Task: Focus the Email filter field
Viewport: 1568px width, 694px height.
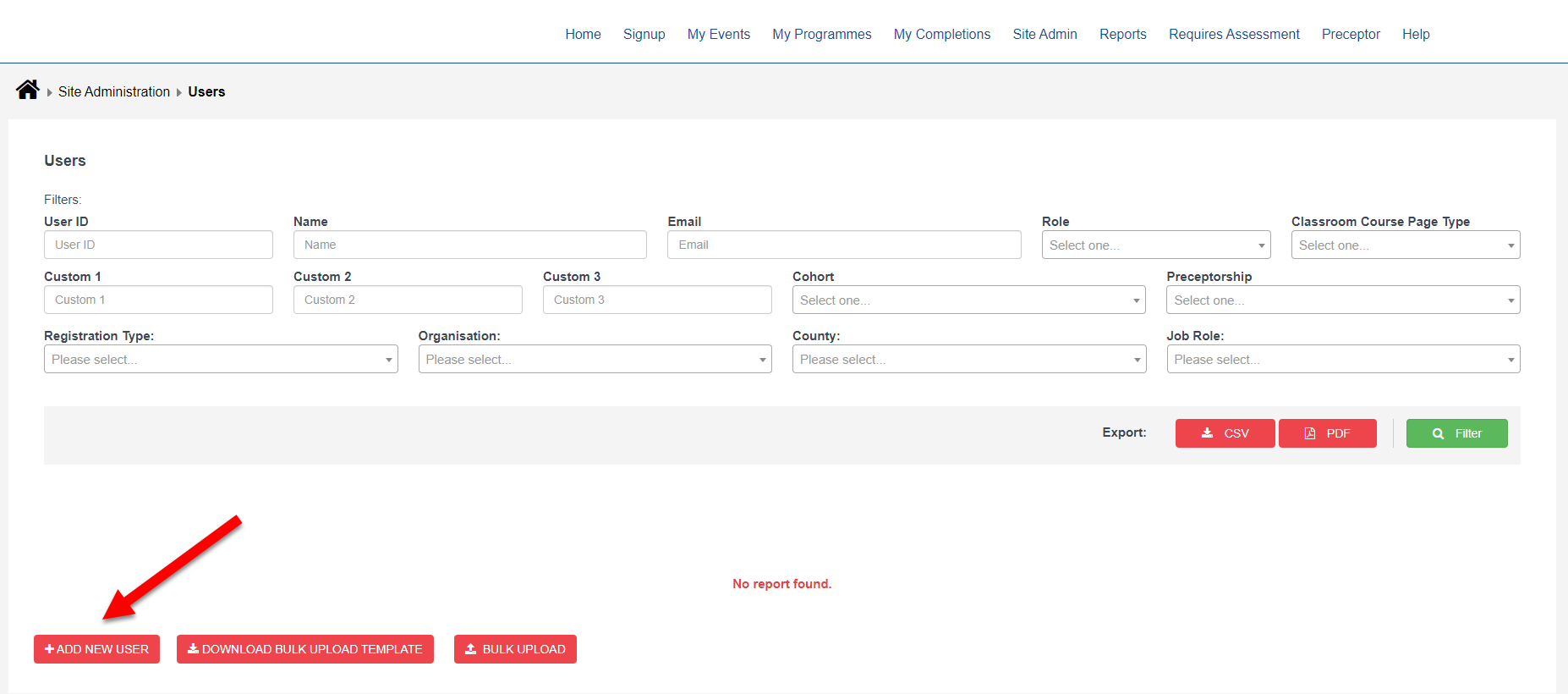Action: (x=844, y=245)
